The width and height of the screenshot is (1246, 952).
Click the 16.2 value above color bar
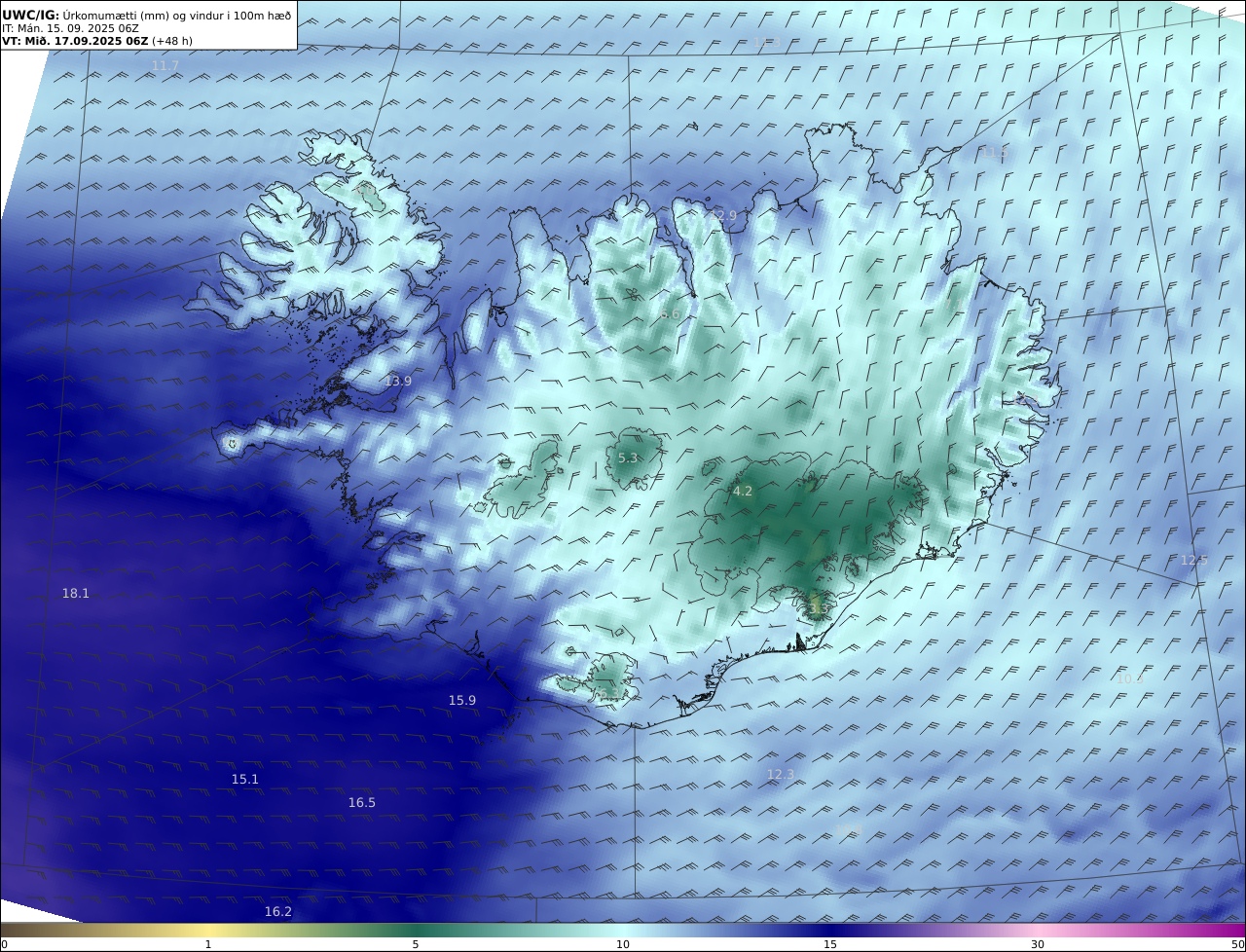tap(278, 911)
